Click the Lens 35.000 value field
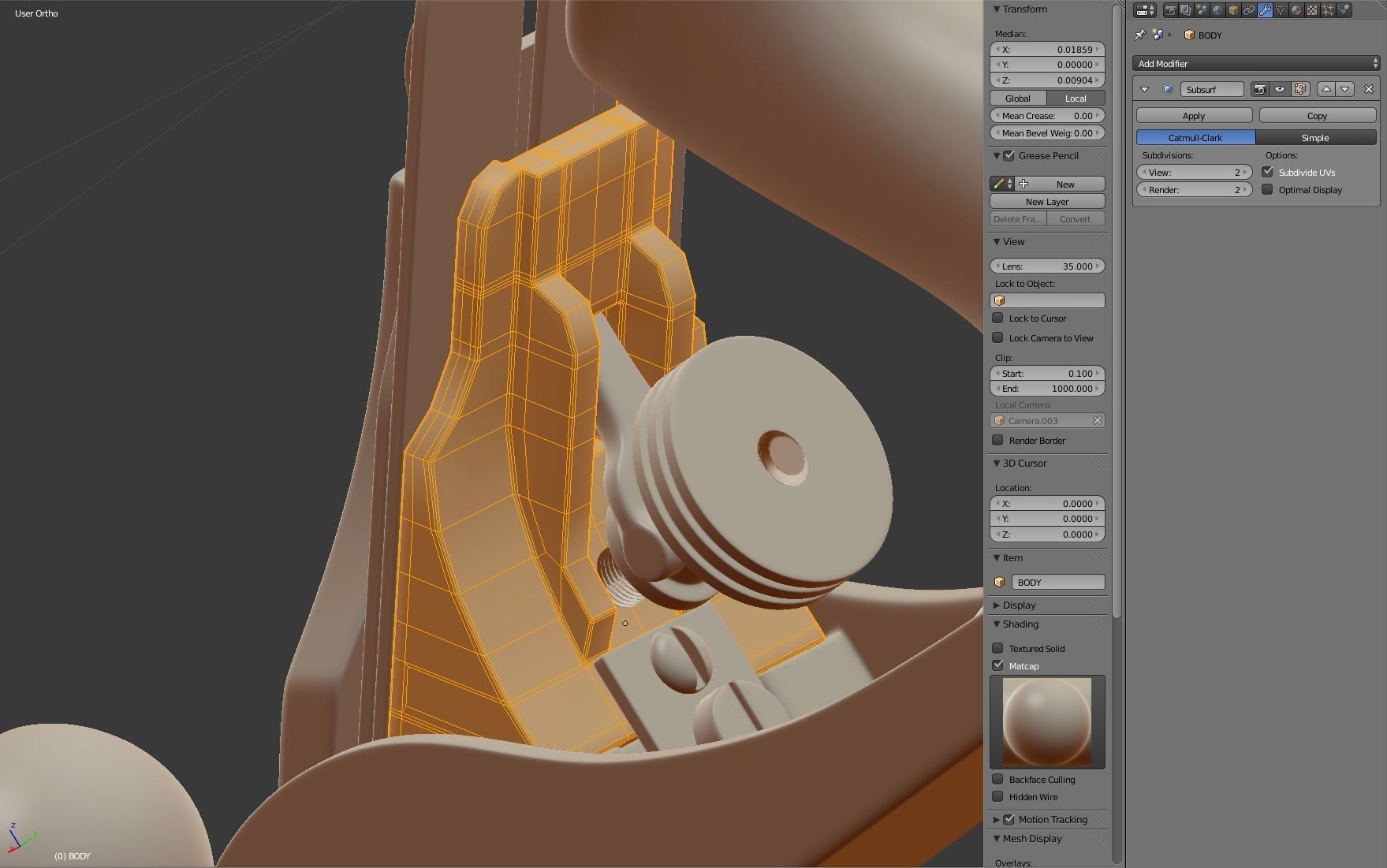The image size is (1387, 868). [1047, 266]
